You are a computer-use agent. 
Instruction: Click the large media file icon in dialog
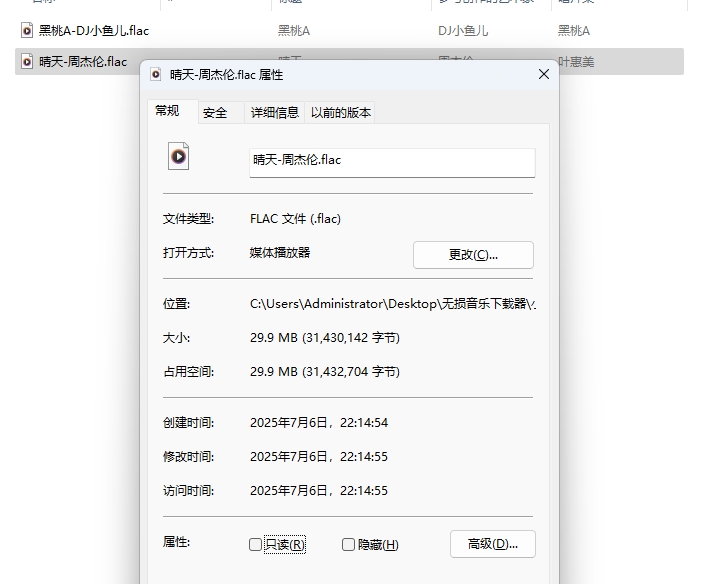178,156
